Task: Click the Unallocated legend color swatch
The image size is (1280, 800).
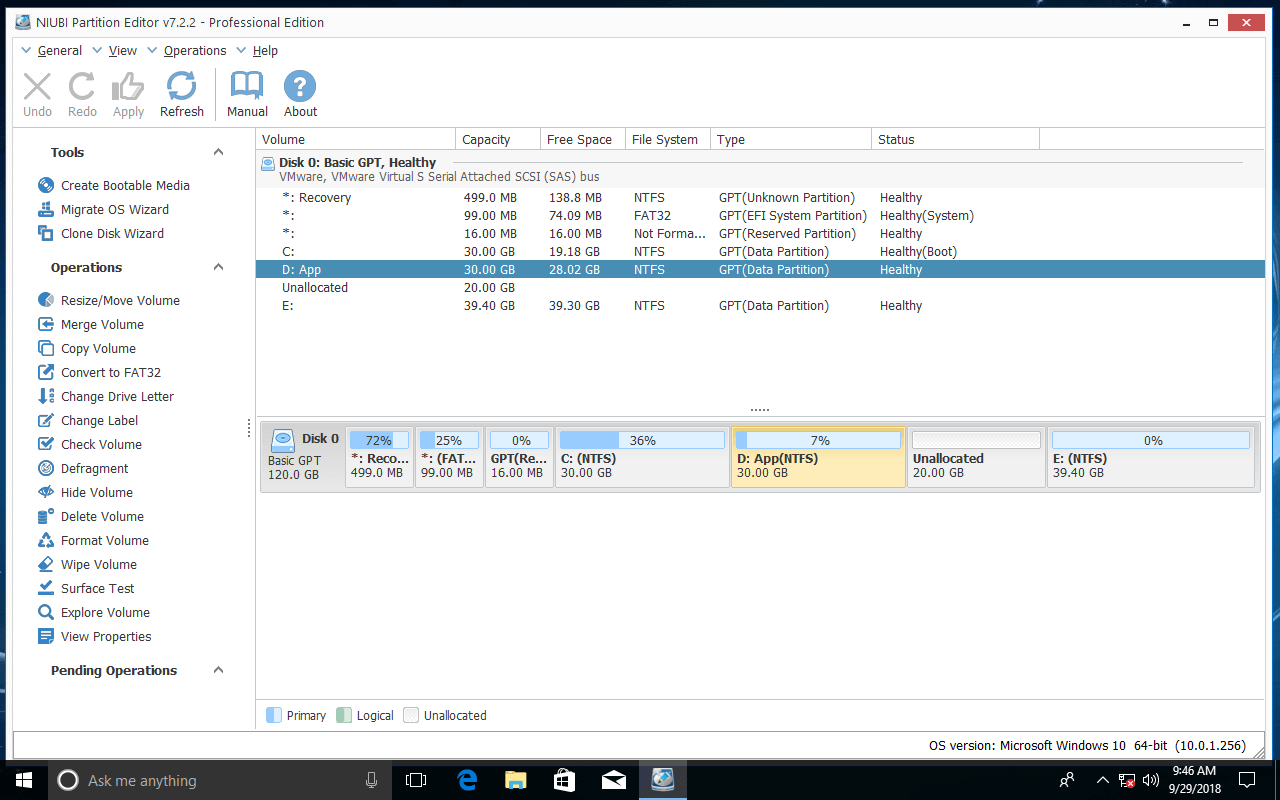Action: 411,715
